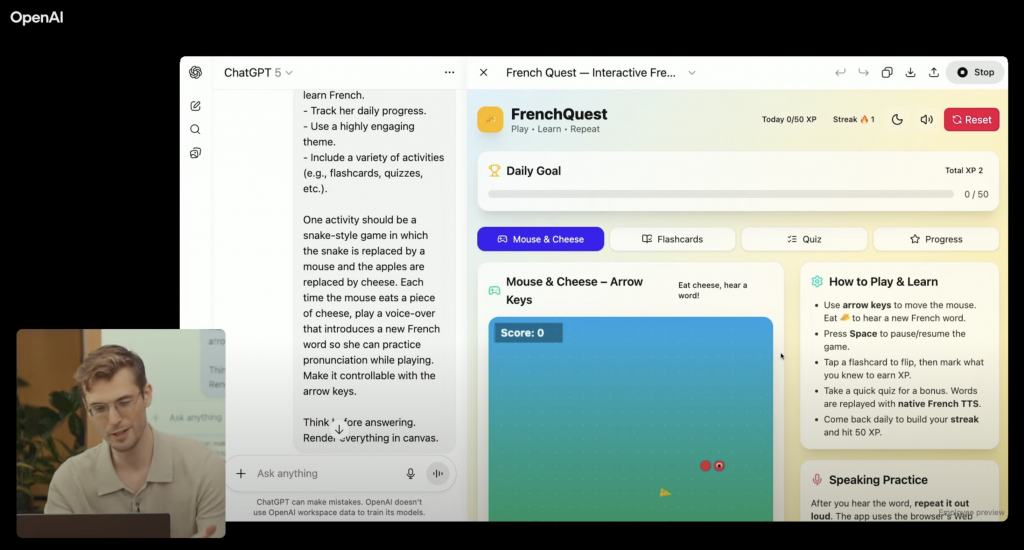
Task: Open the three-dot chat options menu
Action: 449,72
